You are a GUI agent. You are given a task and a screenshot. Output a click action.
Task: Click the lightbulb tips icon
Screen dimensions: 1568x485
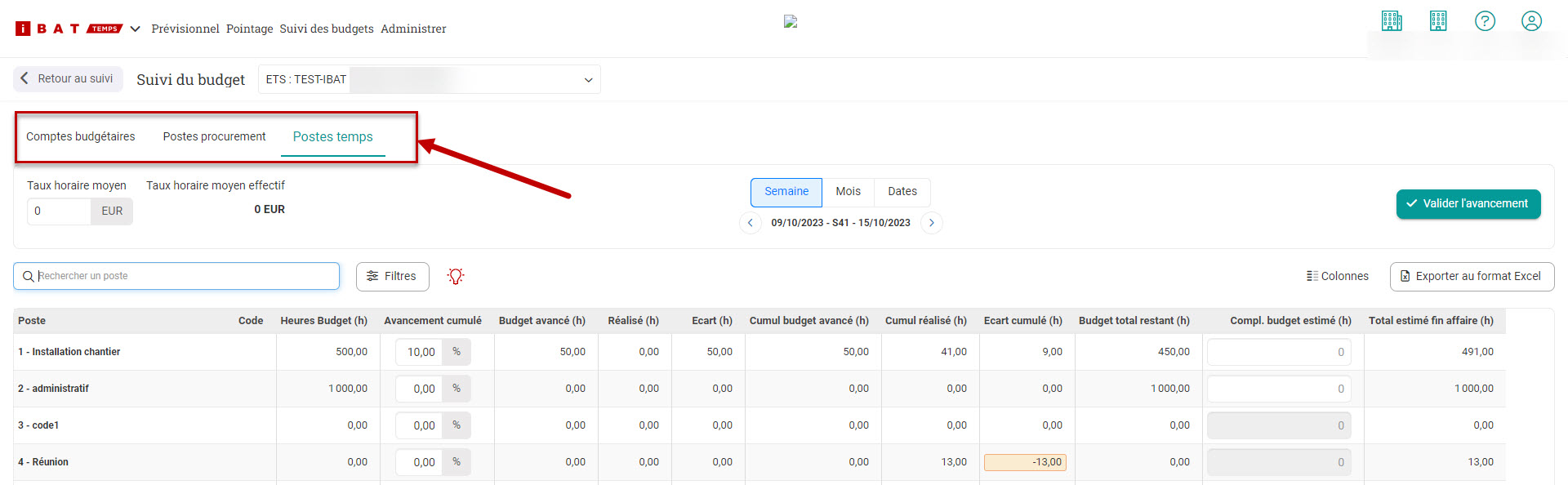pos(456,277)
